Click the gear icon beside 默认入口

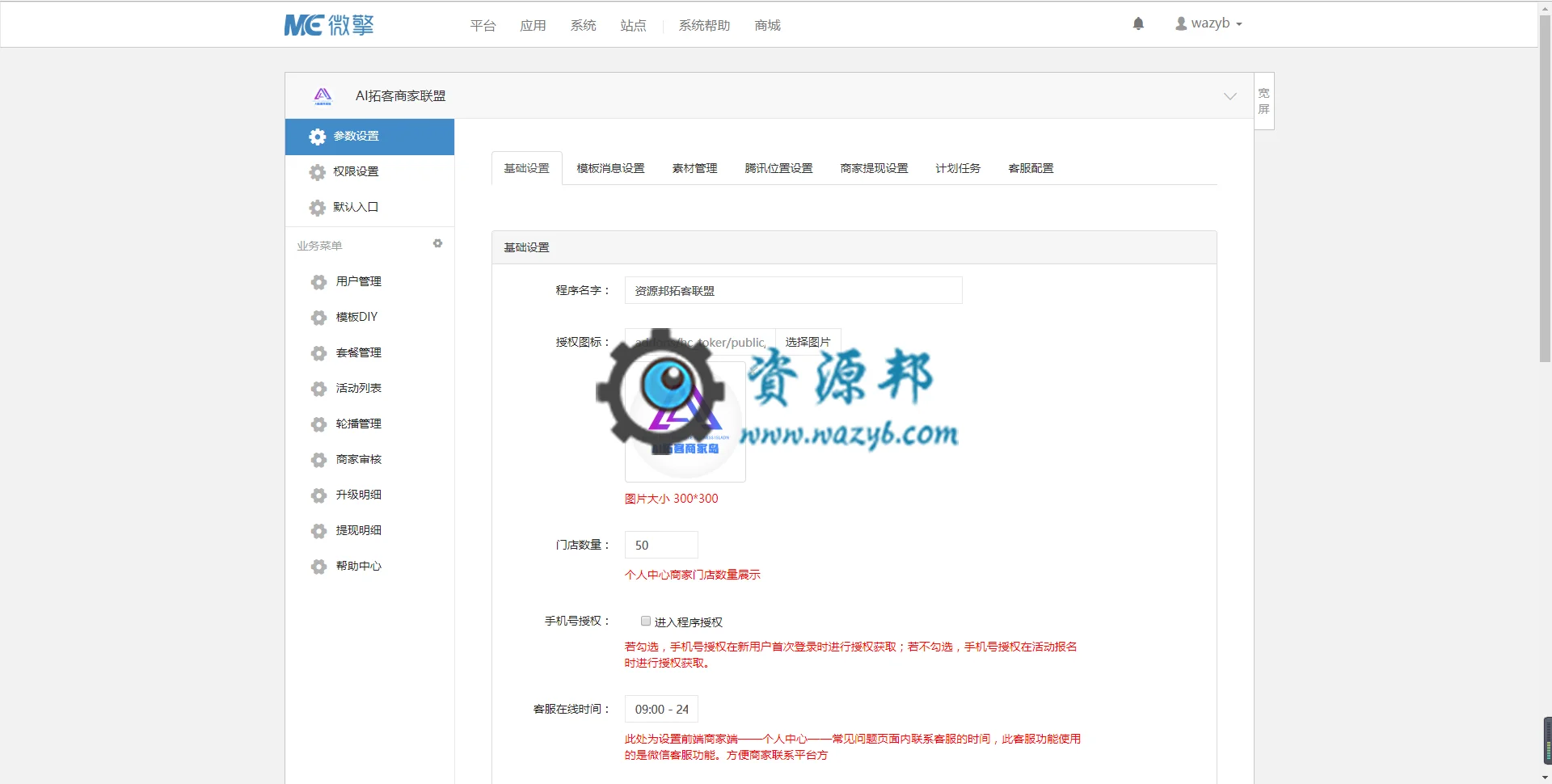click(318, 208)
